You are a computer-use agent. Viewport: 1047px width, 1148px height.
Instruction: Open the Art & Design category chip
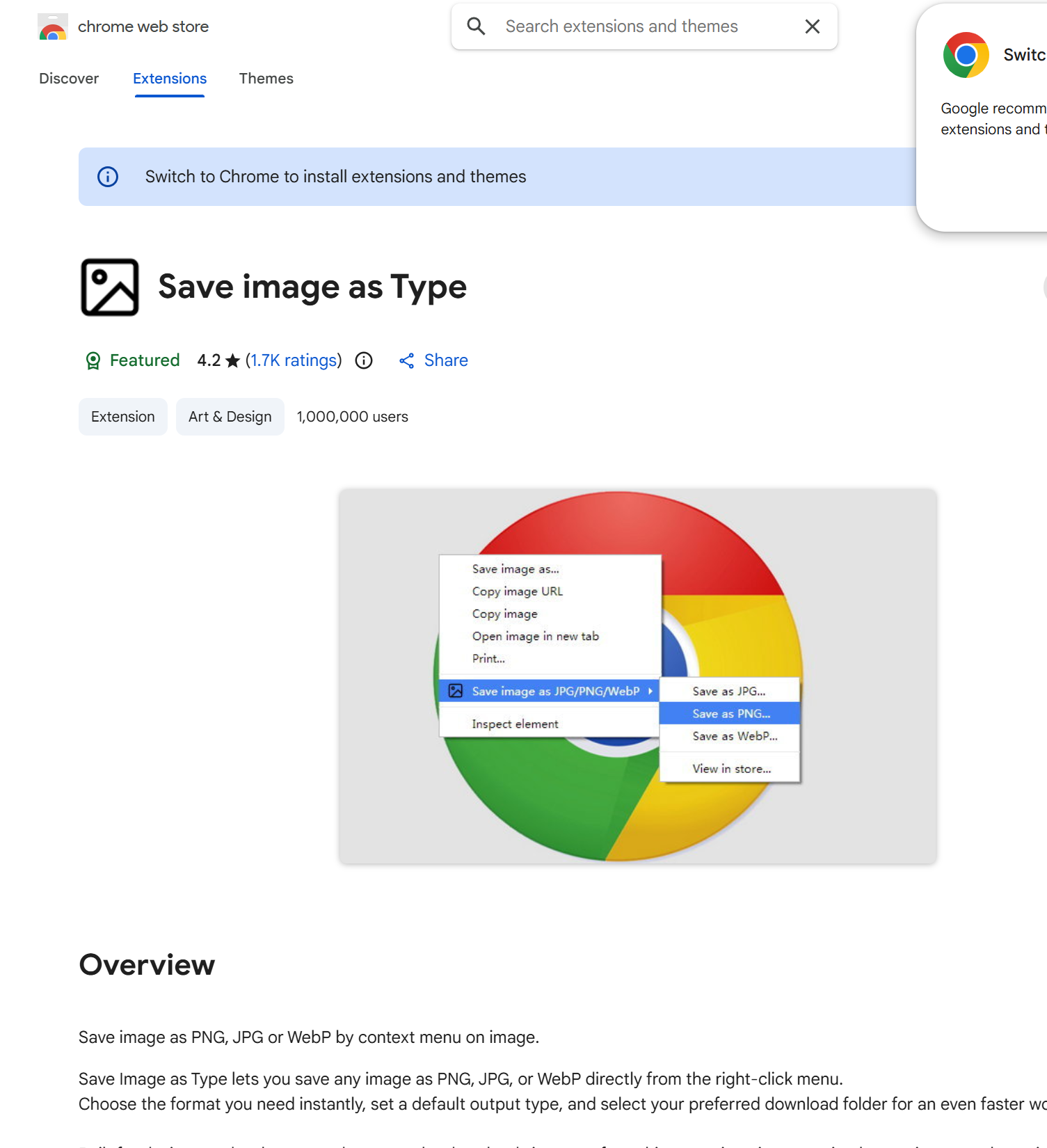[x=230, y=417]
